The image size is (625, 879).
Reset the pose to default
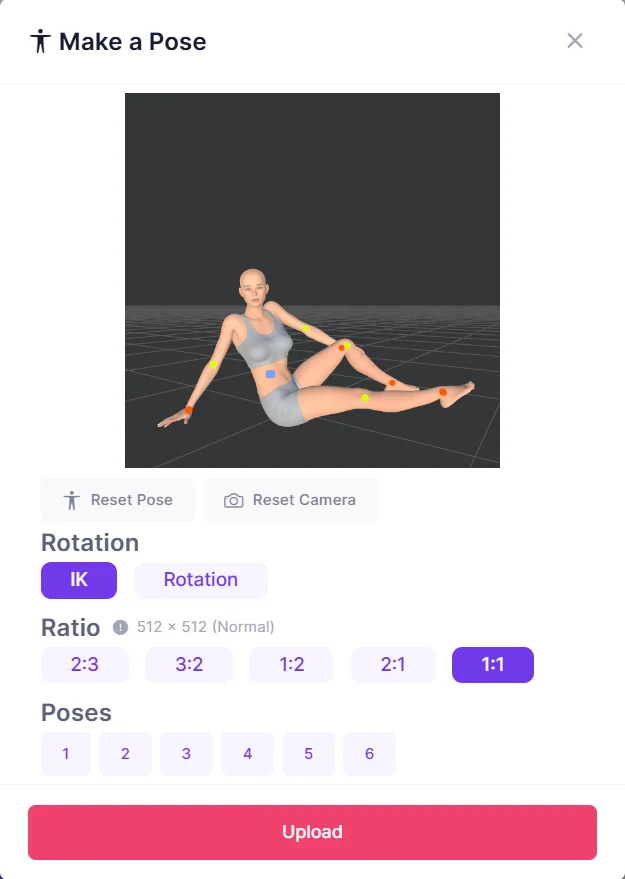118,500
